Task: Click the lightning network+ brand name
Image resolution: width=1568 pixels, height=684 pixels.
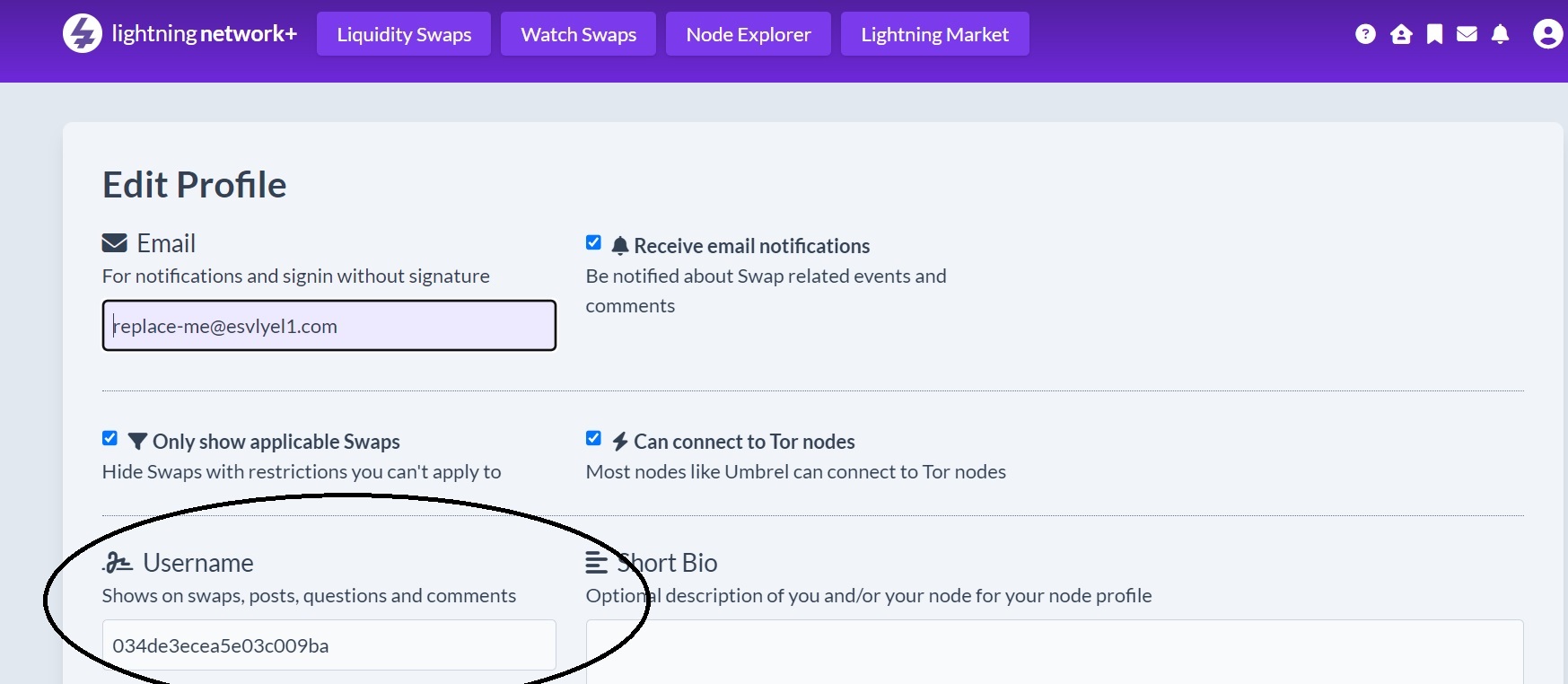Action: pos(204,34)
